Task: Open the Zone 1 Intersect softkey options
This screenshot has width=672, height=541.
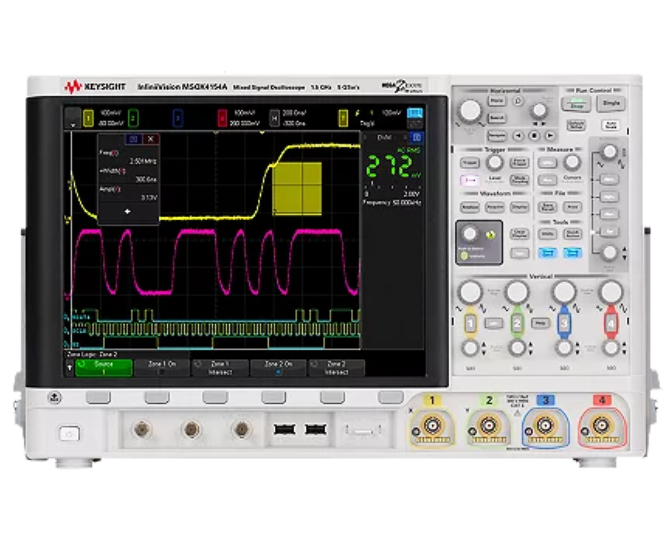Action: point(220,368)
